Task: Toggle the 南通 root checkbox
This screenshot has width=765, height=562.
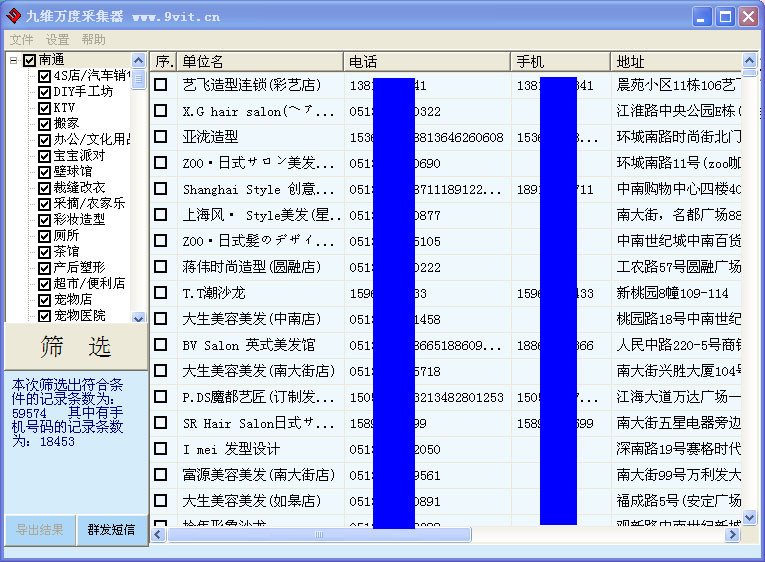Action: point(29,61)
